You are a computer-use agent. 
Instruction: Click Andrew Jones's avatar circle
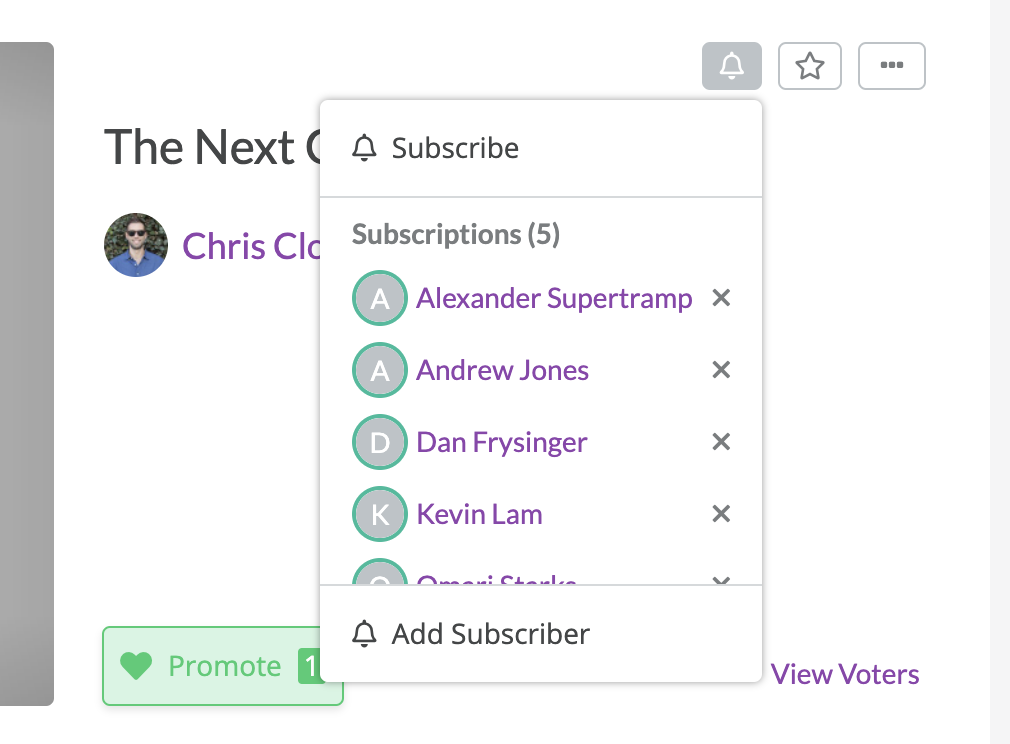point(379,370)
